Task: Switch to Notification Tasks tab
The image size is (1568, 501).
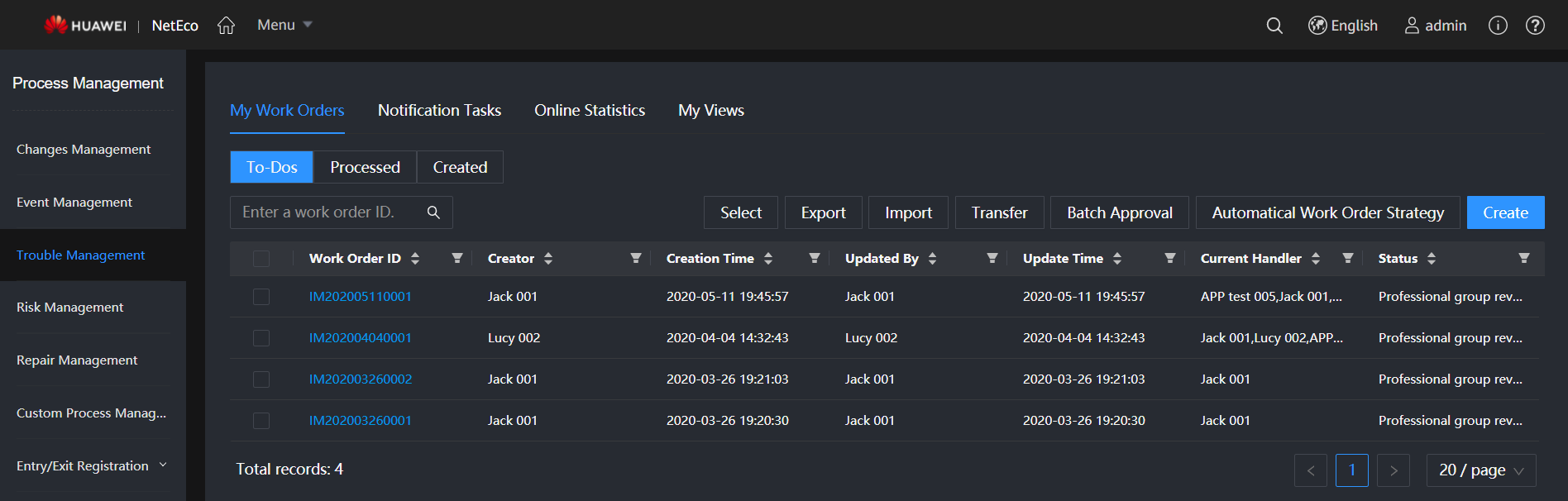Action: [439, 111]
